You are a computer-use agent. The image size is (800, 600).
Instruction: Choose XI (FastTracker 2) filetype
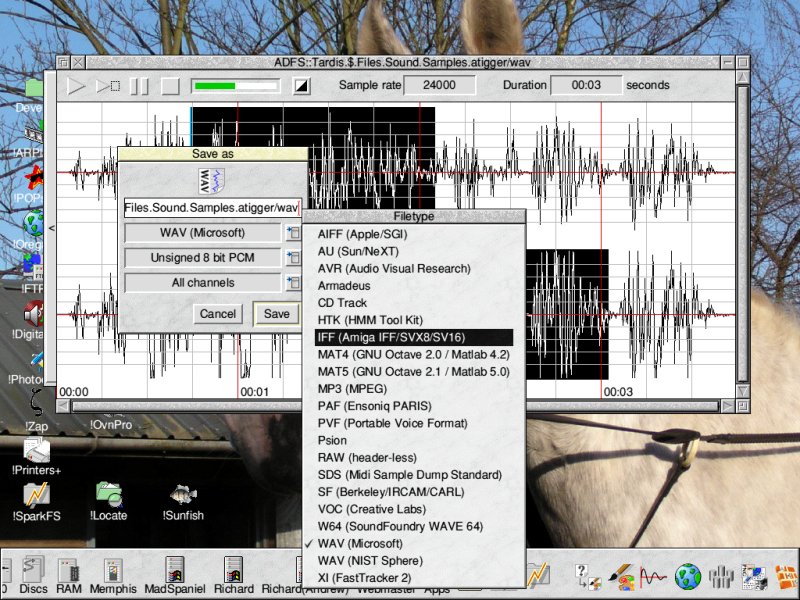click(413, 578)
